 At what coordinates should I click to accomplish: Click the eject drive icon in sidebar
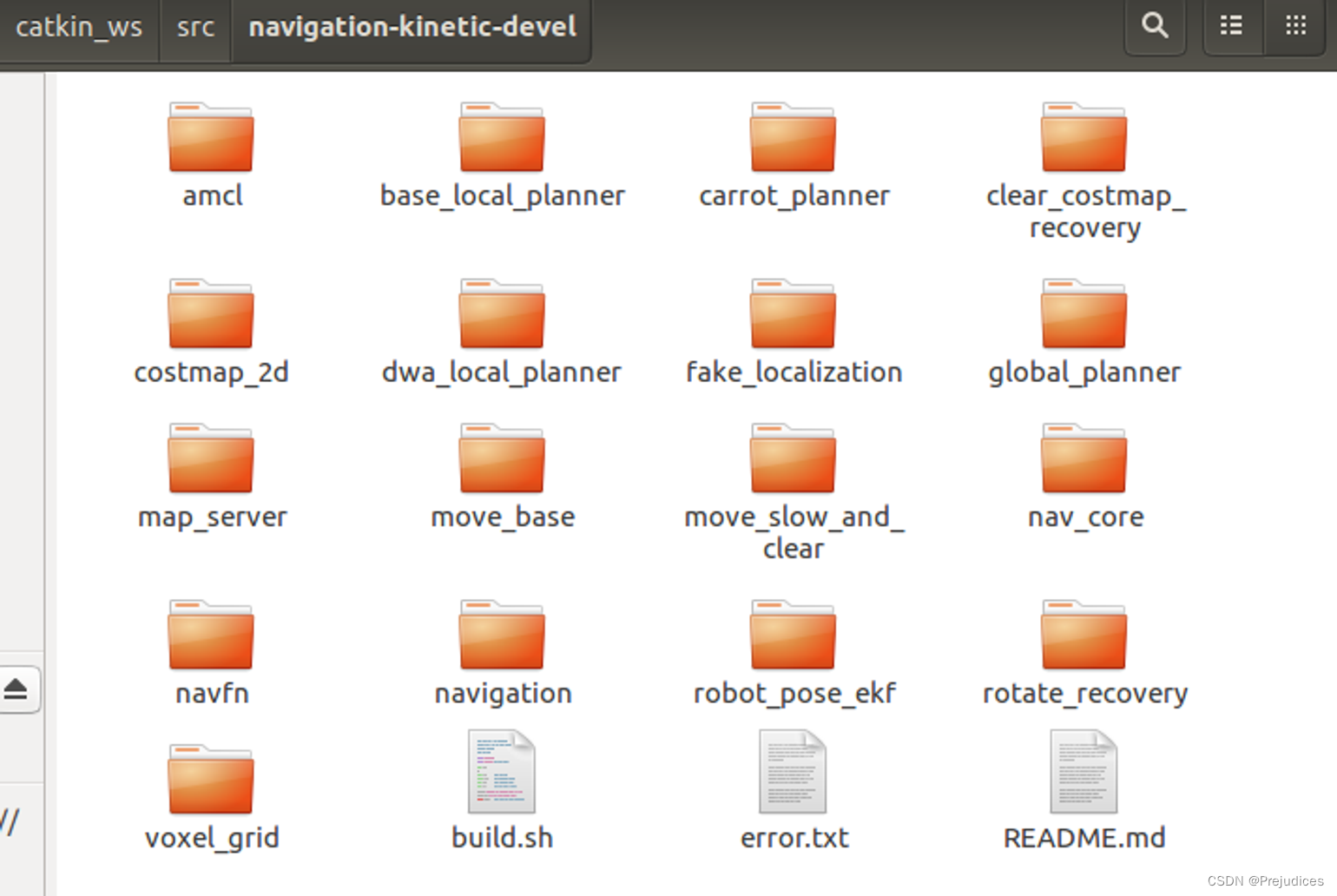click(x=16, y=689)
